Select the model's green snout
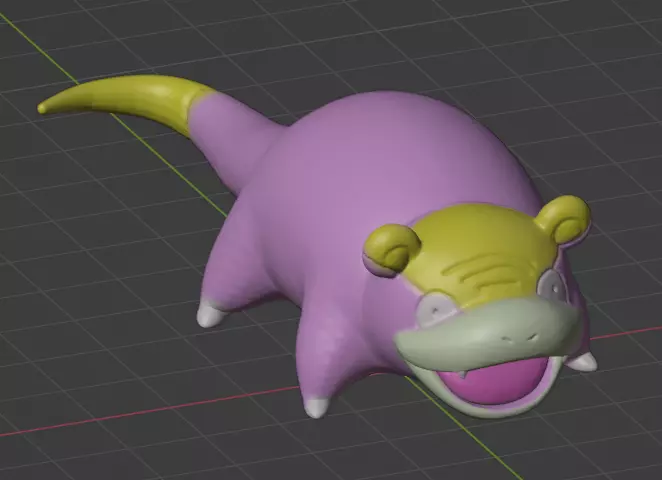 486,334
